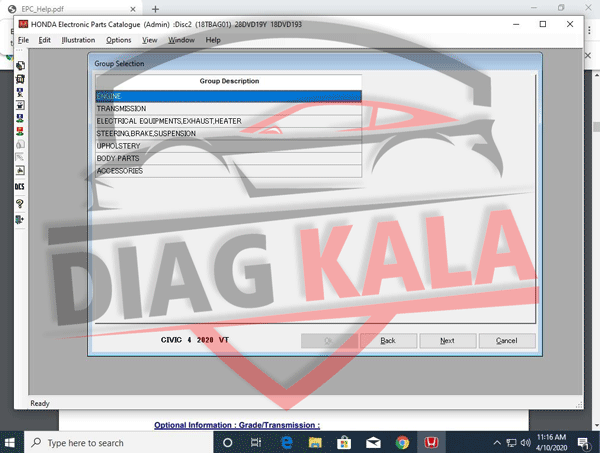
Task: Click the first icon in the left toolbar
Action: (x=20, y=65)
